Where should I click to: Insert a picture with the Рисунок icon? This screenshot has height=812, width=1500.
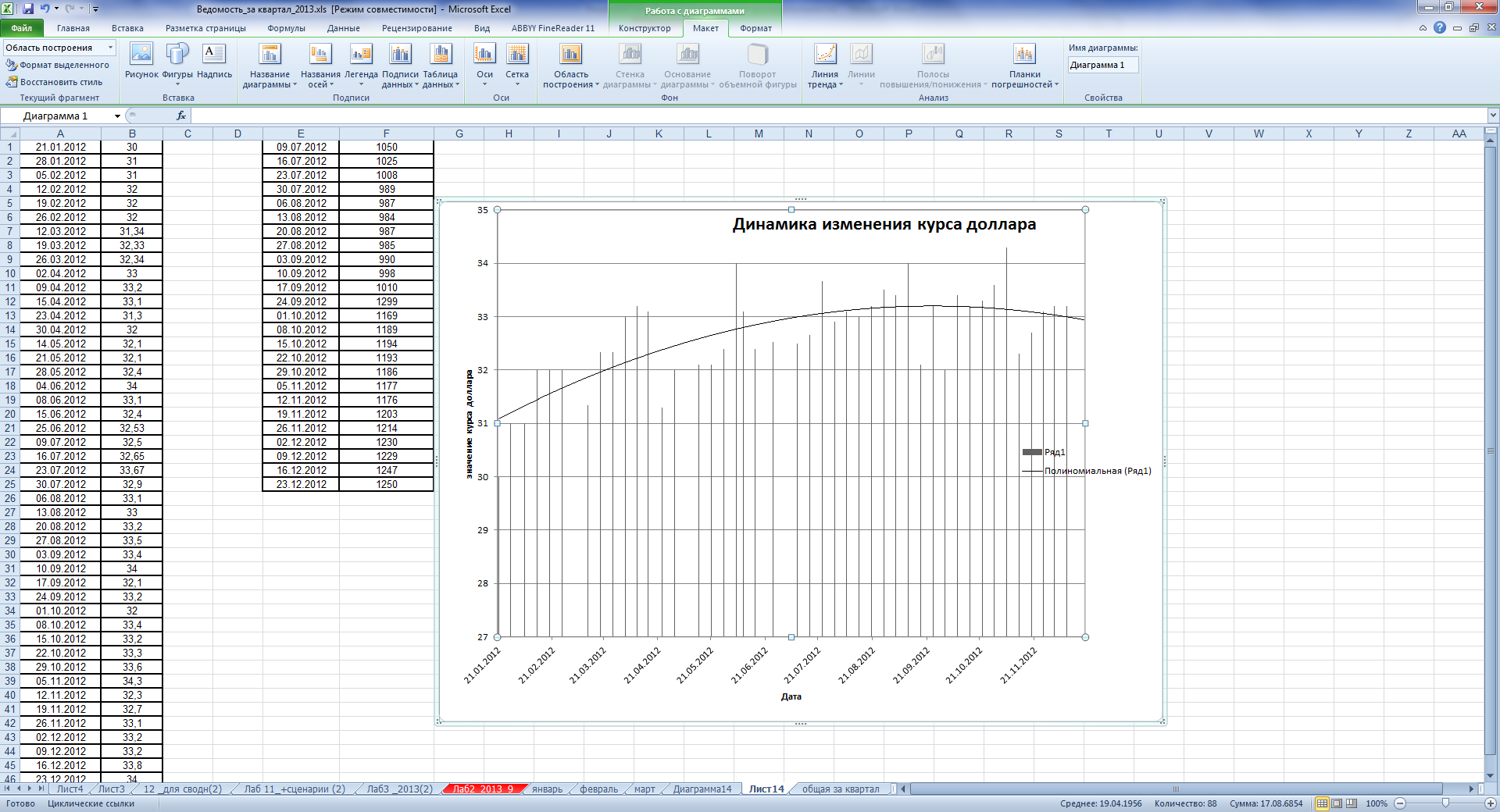(x=141, y=61)
